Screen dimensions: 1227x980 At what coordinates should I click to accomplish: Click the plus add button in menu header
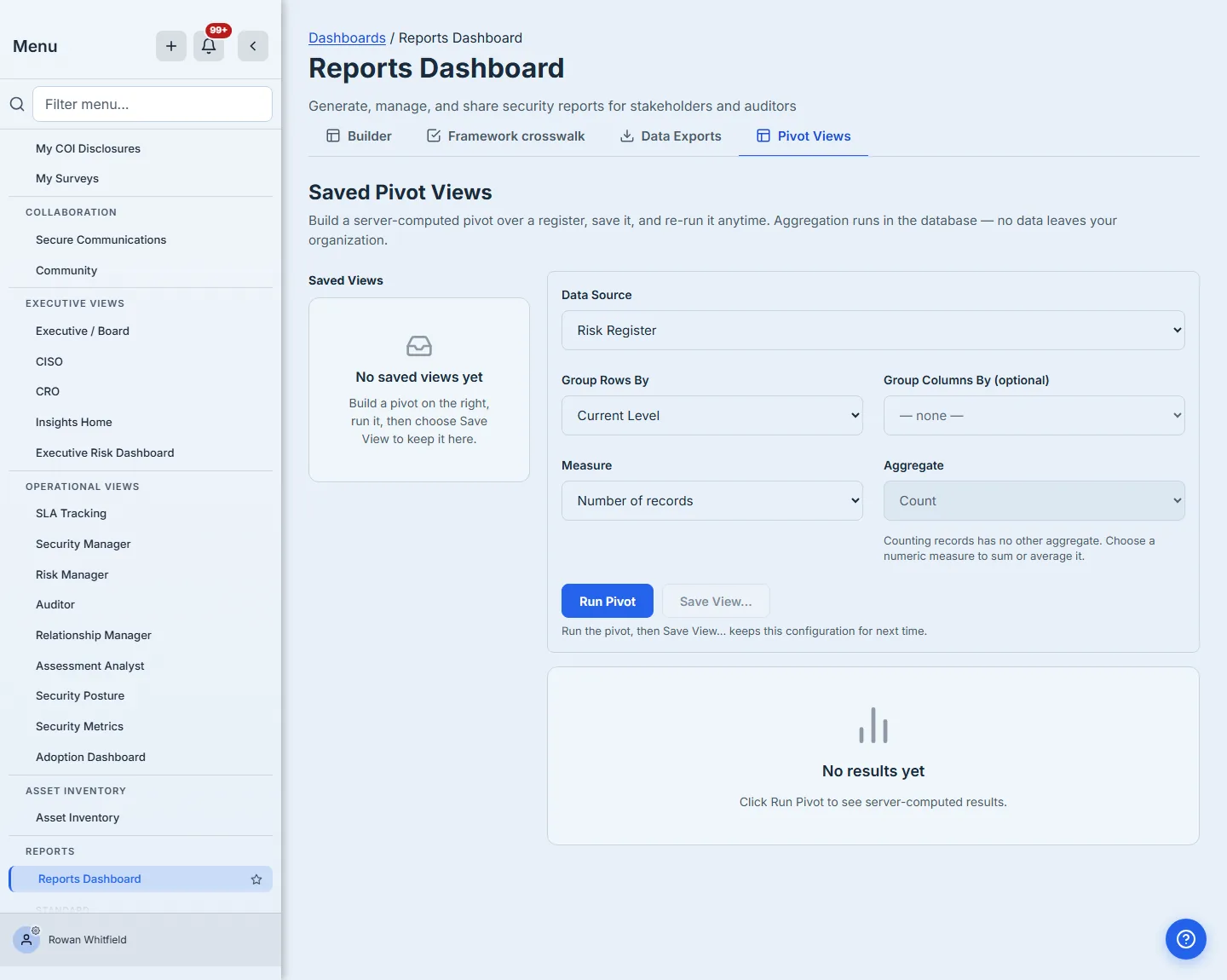pos(171,46)
